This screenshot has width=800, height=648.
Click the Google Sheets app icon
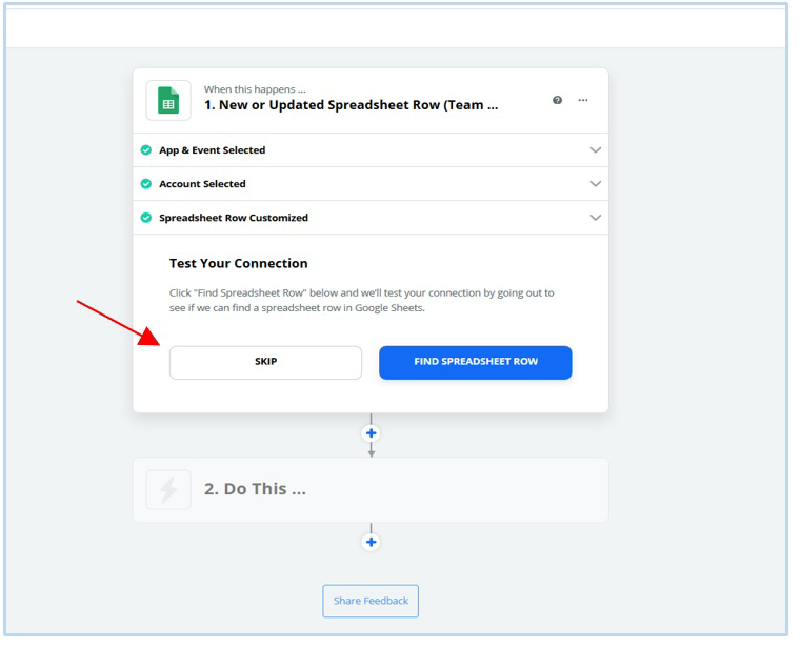click(168, 101)
